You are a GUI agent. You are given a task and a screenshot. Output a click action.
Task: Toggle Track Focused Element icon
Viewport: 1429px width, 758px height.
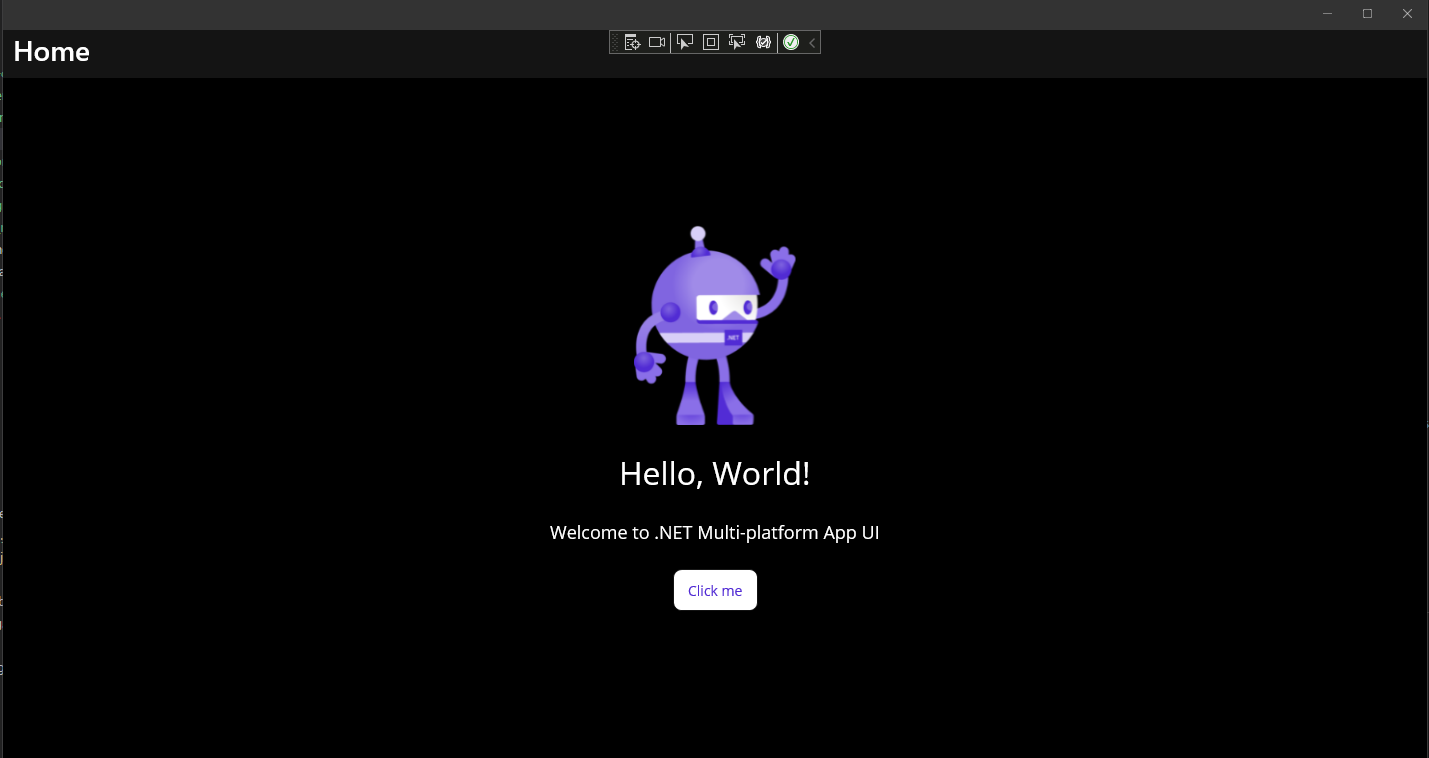click(737, 42)
